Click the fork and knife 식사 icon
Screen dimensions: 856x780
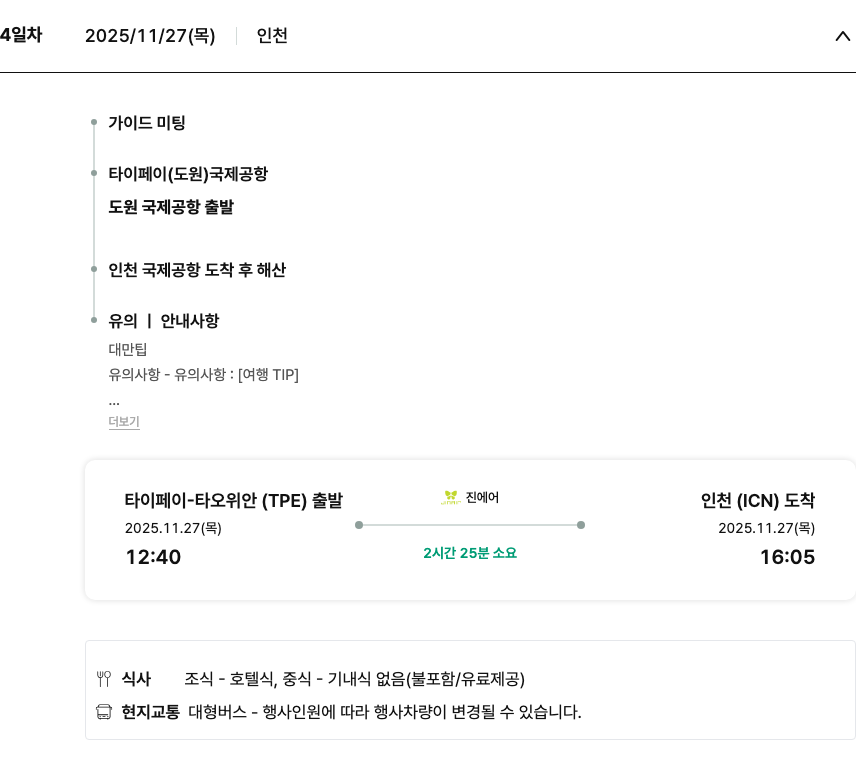pos(104,679)
